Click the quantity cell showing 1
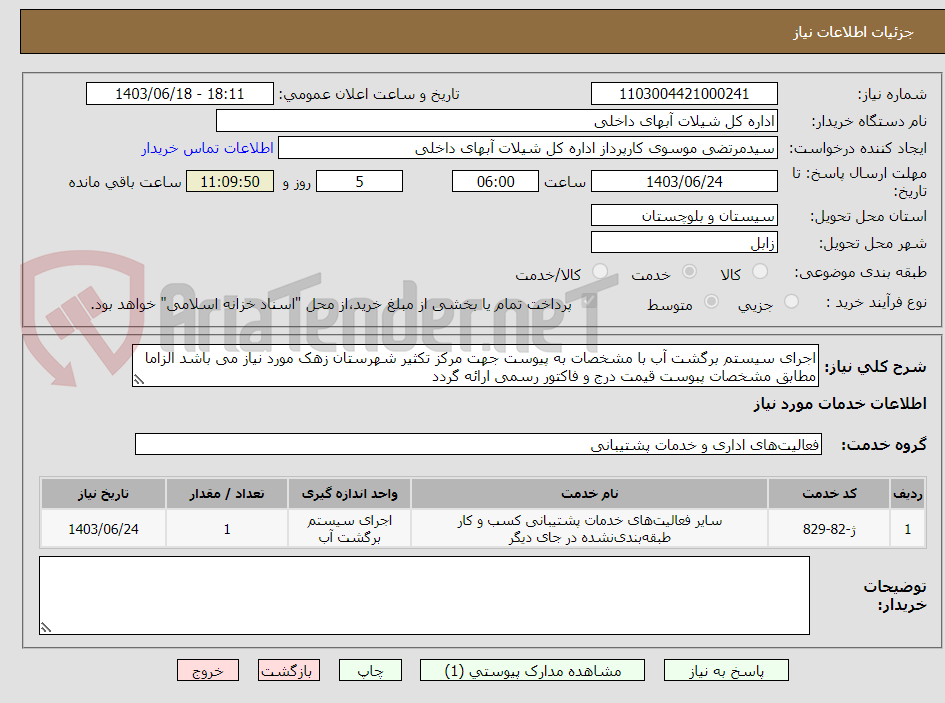 click(x=227, y=529)
